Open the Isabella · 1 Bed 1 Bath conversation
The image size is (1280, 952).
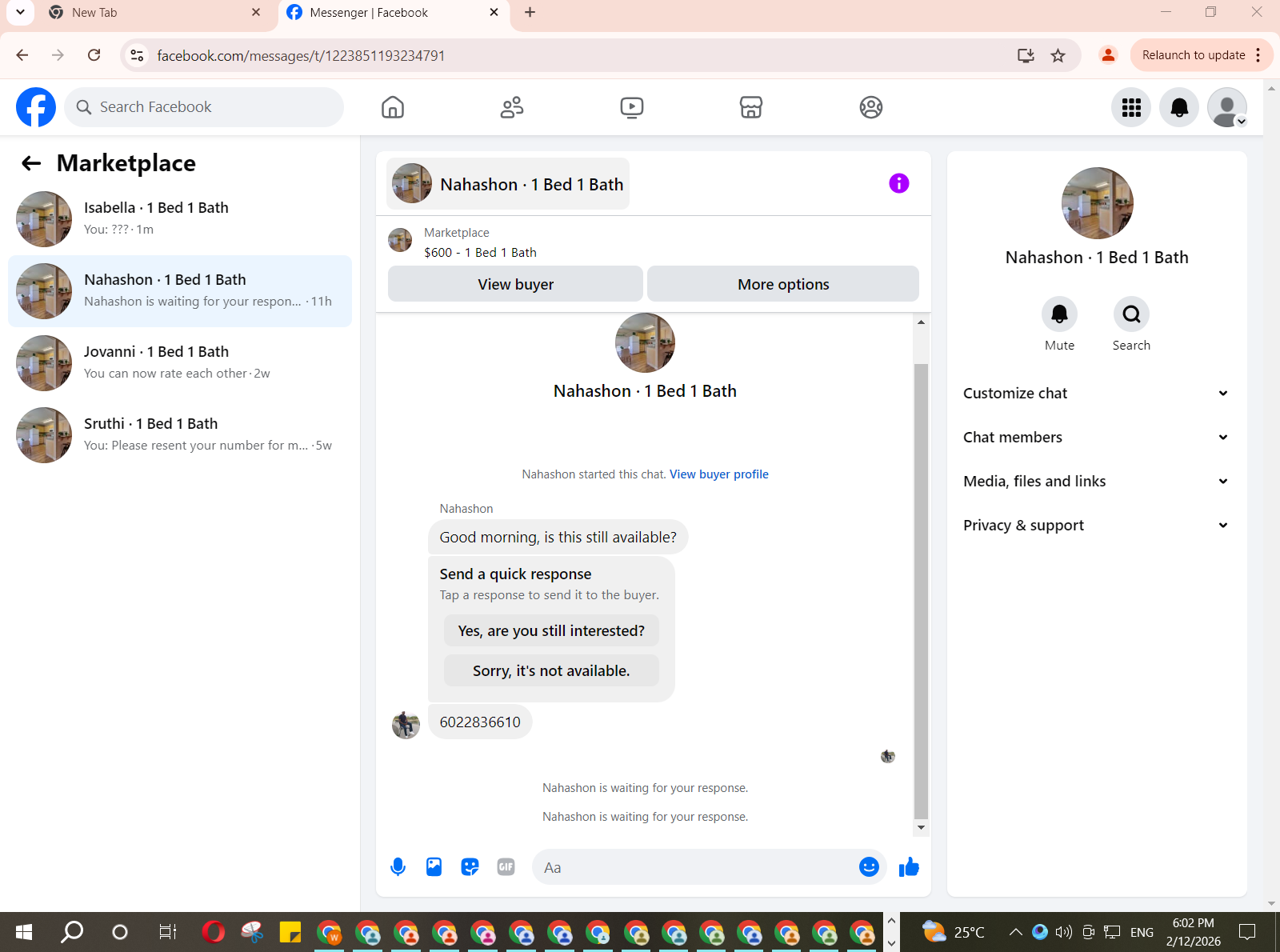point(180,218)
